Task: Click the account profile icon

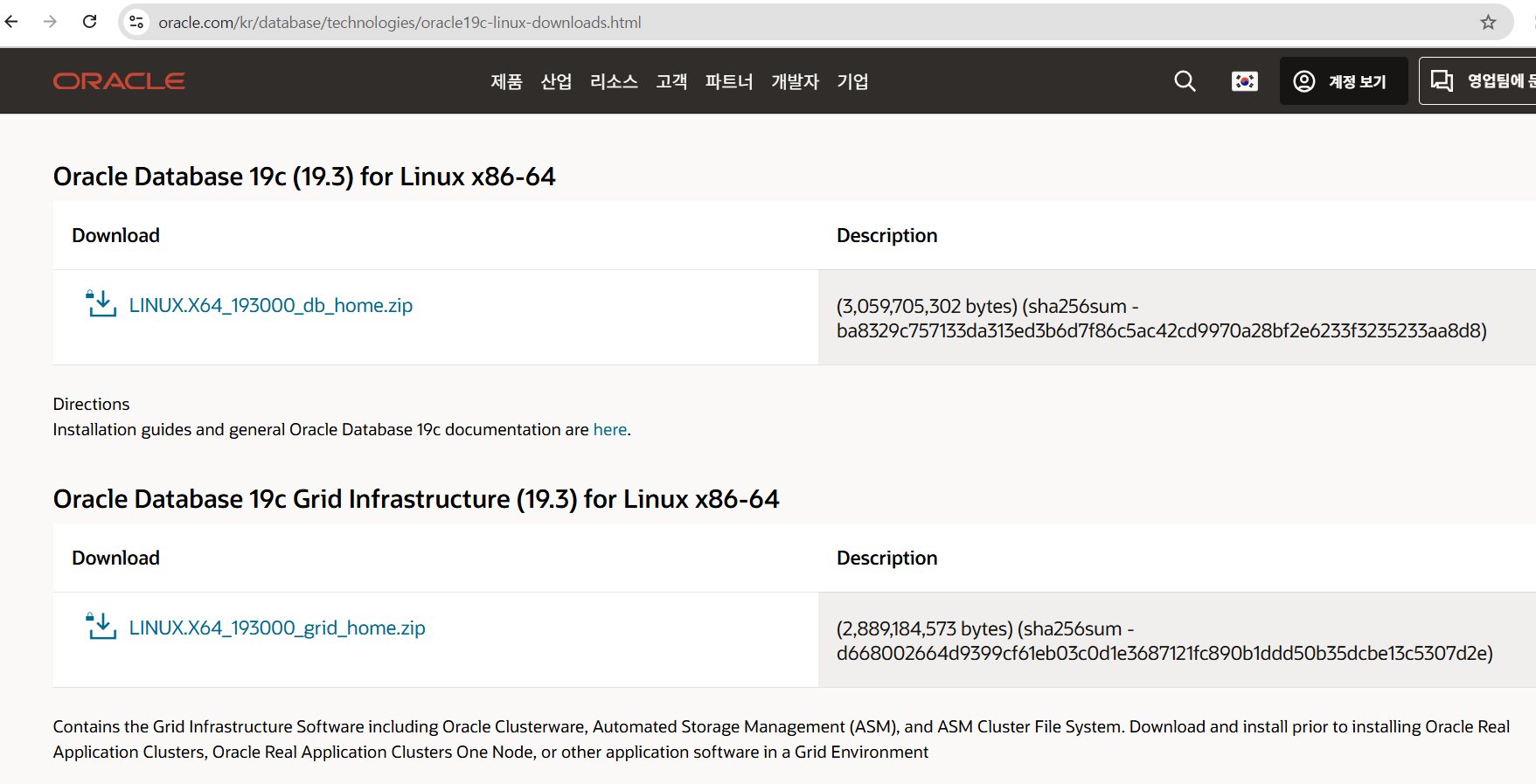Action: [1303, 81]
